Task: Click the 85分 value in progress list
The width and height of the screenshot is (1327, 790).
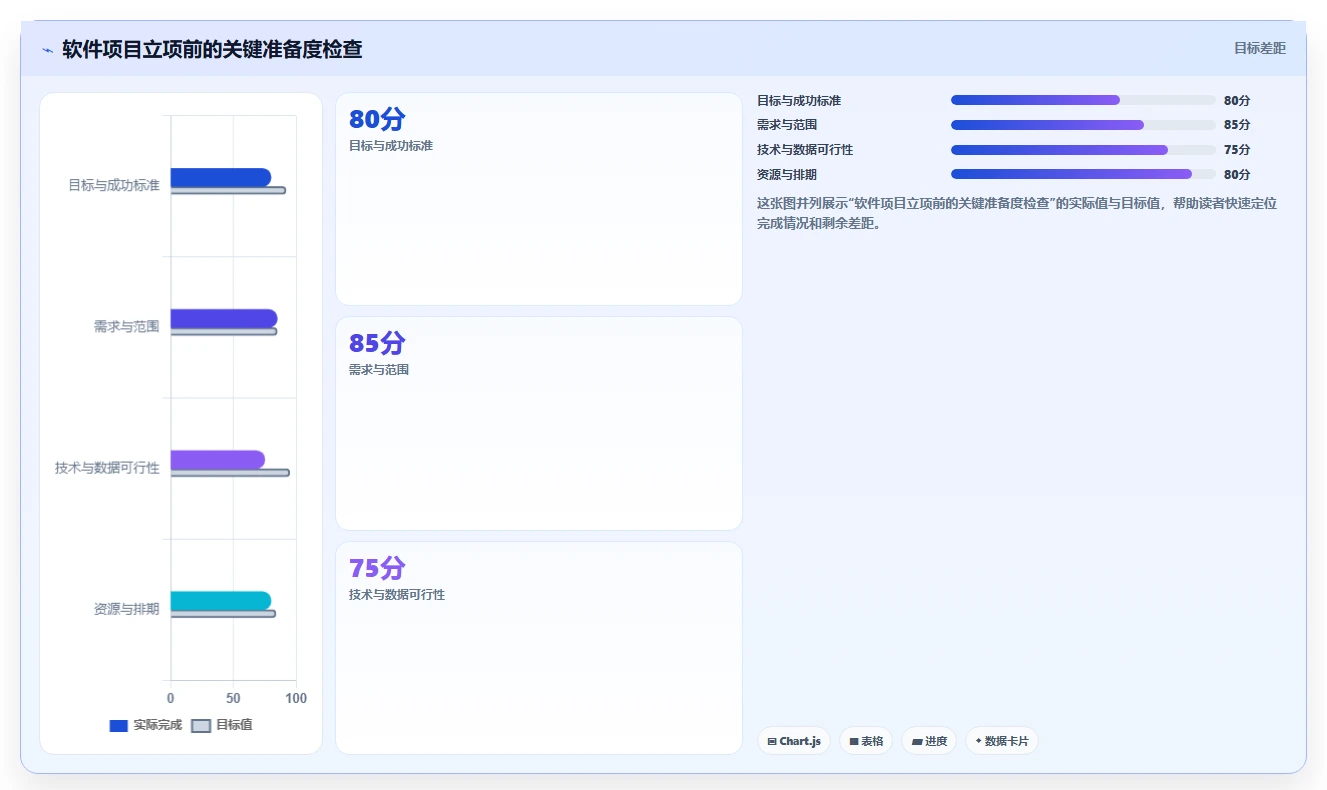Action: click(1237, 125)
